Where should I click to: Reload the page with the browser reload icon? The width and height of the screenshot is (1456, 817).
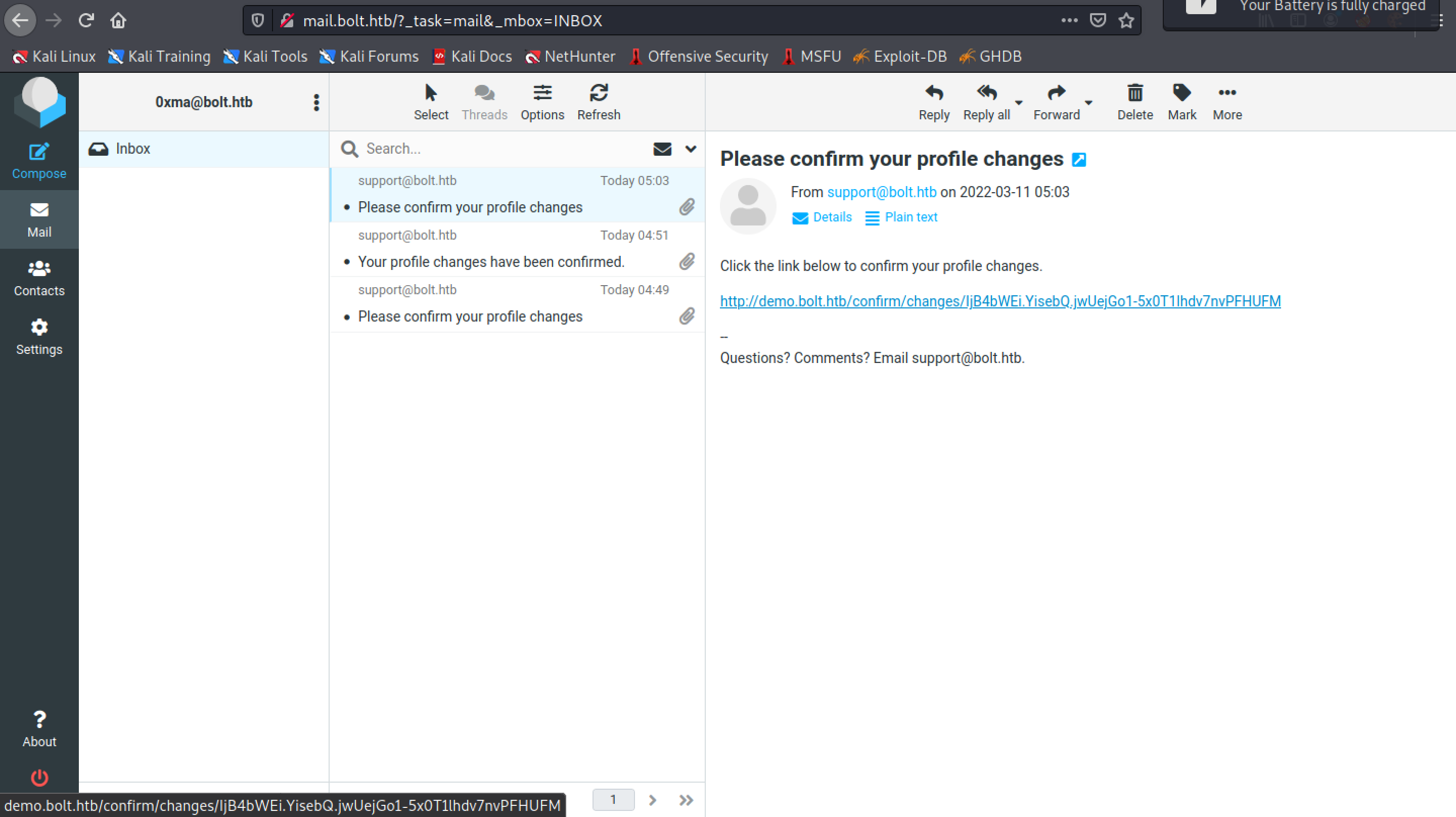click(x=86, y=21)
